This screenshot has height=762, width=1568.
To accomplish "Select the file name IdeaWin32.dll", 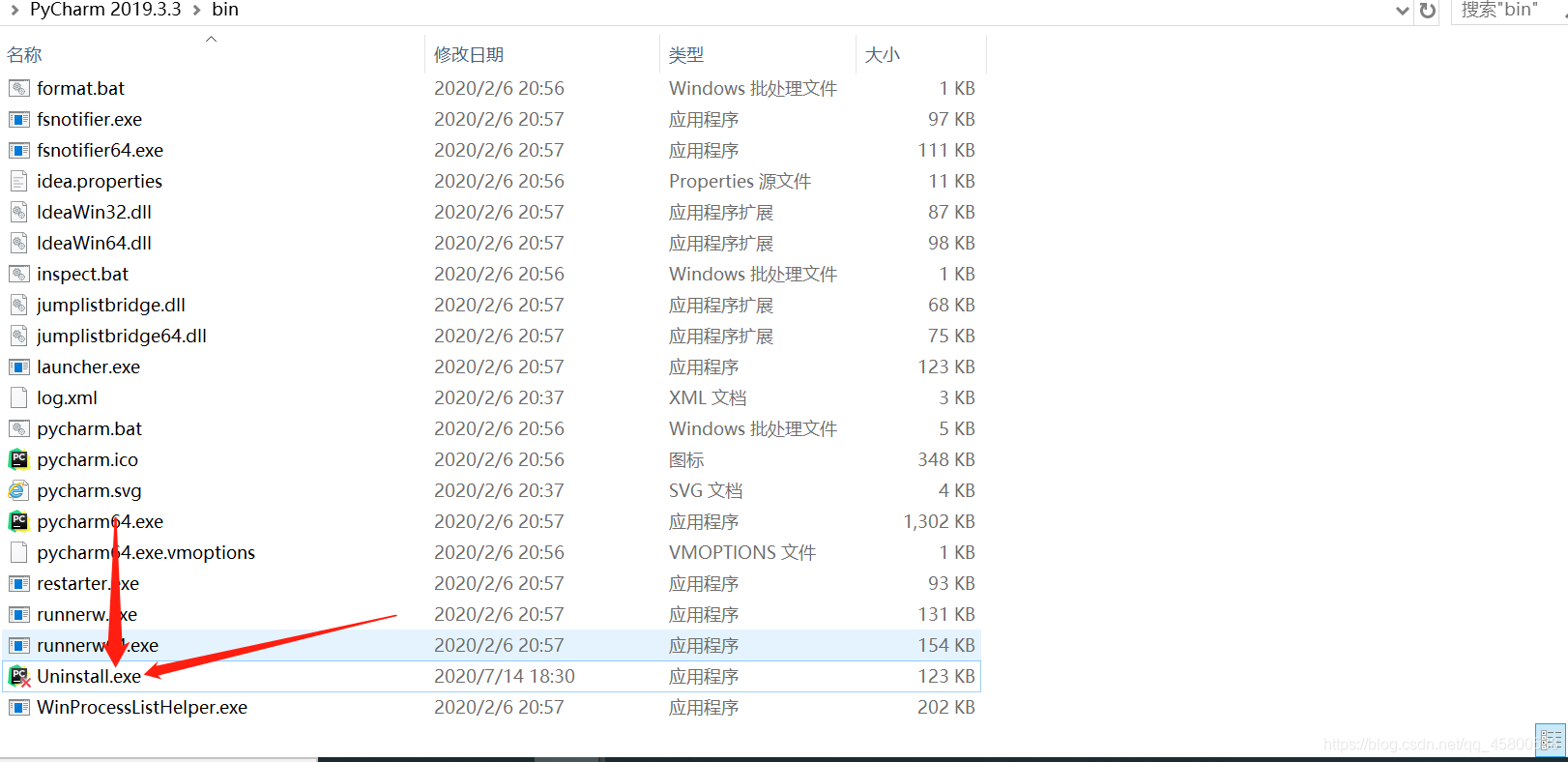I will point(95,212).
